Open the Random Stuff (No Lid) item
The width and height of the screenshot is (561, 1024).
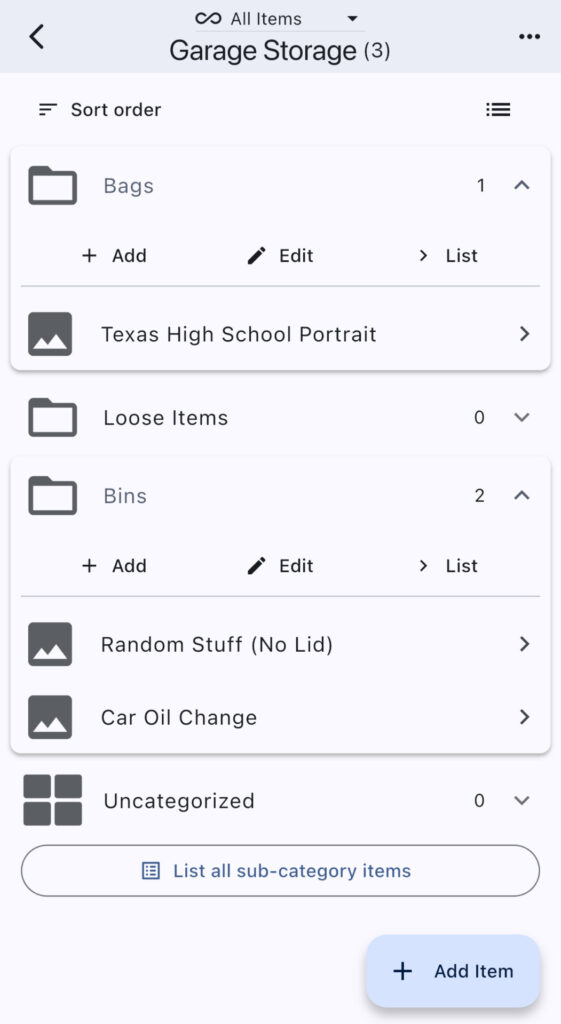coord(280,645)
